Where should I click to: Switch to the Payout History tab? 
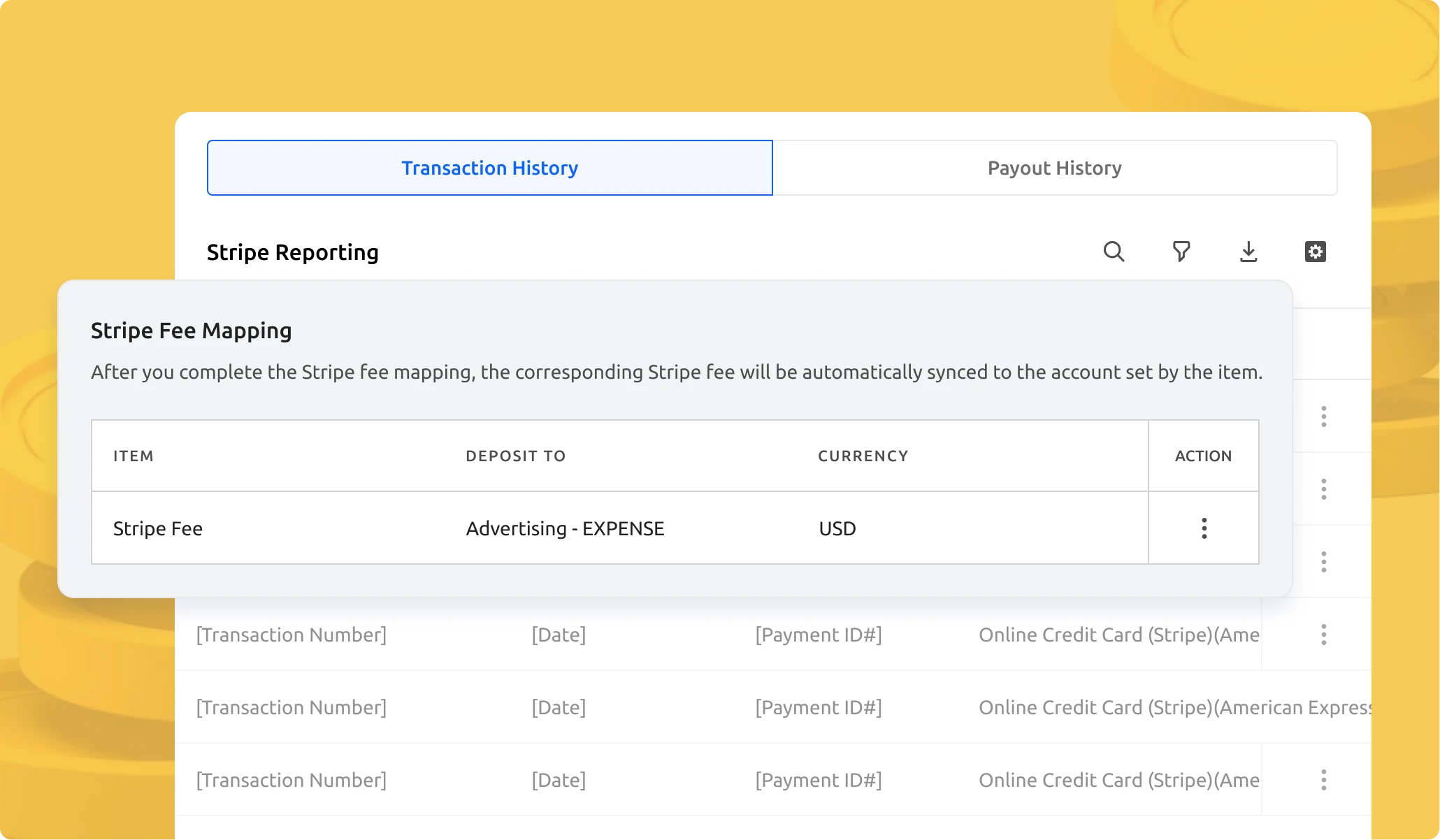(1055, 168)
